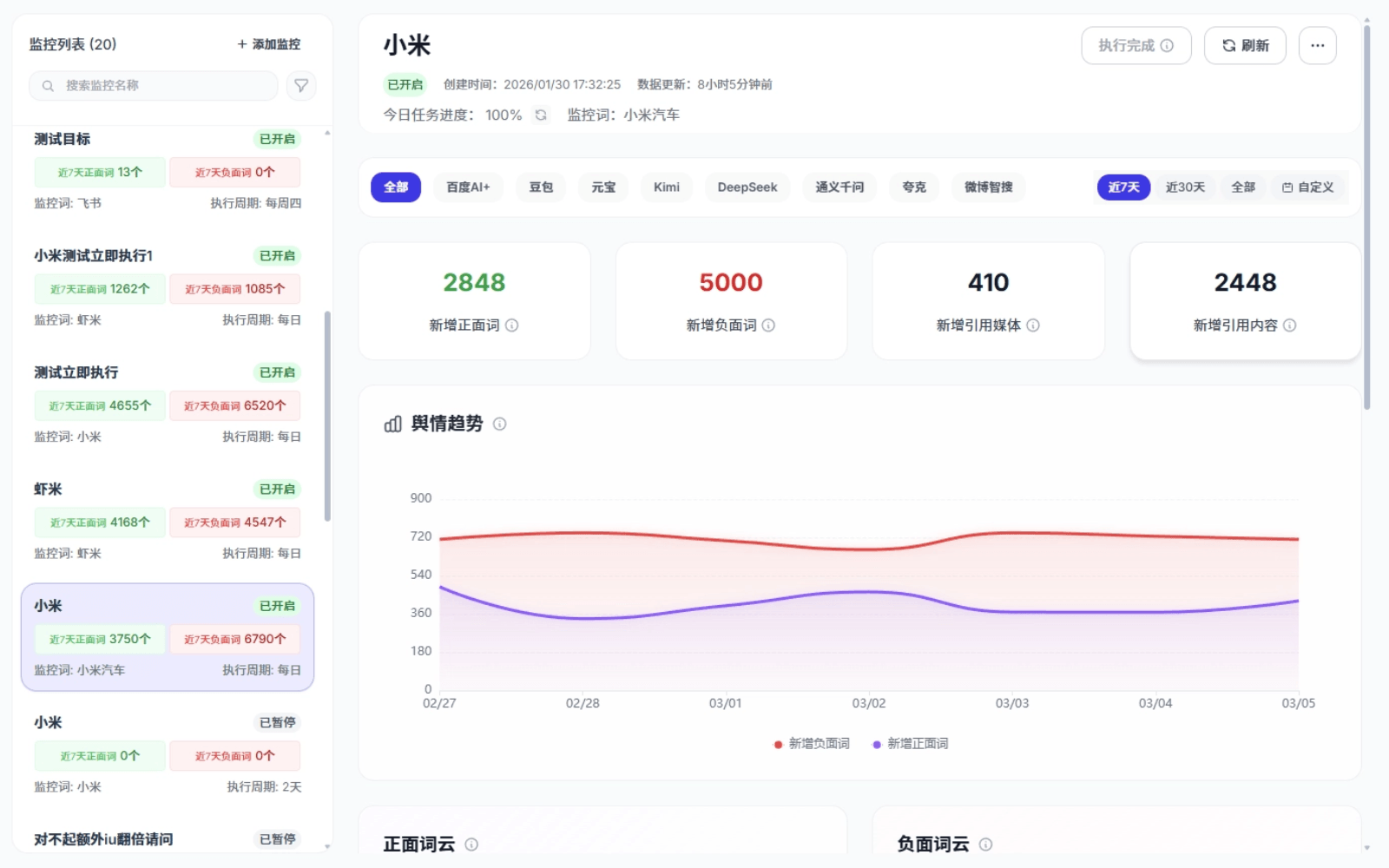Viewport: 1389px width, 868px height.
Task: Toggle 新增负面词 legend series in chart
Action: [812, 744]
